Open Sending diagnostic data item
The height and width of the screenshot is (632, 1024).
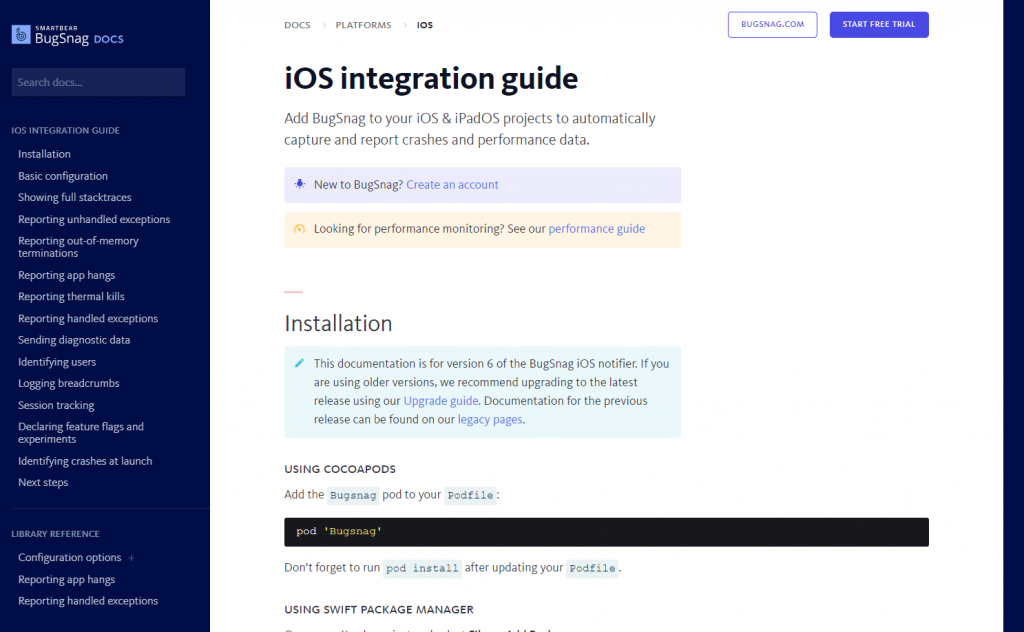74,340
